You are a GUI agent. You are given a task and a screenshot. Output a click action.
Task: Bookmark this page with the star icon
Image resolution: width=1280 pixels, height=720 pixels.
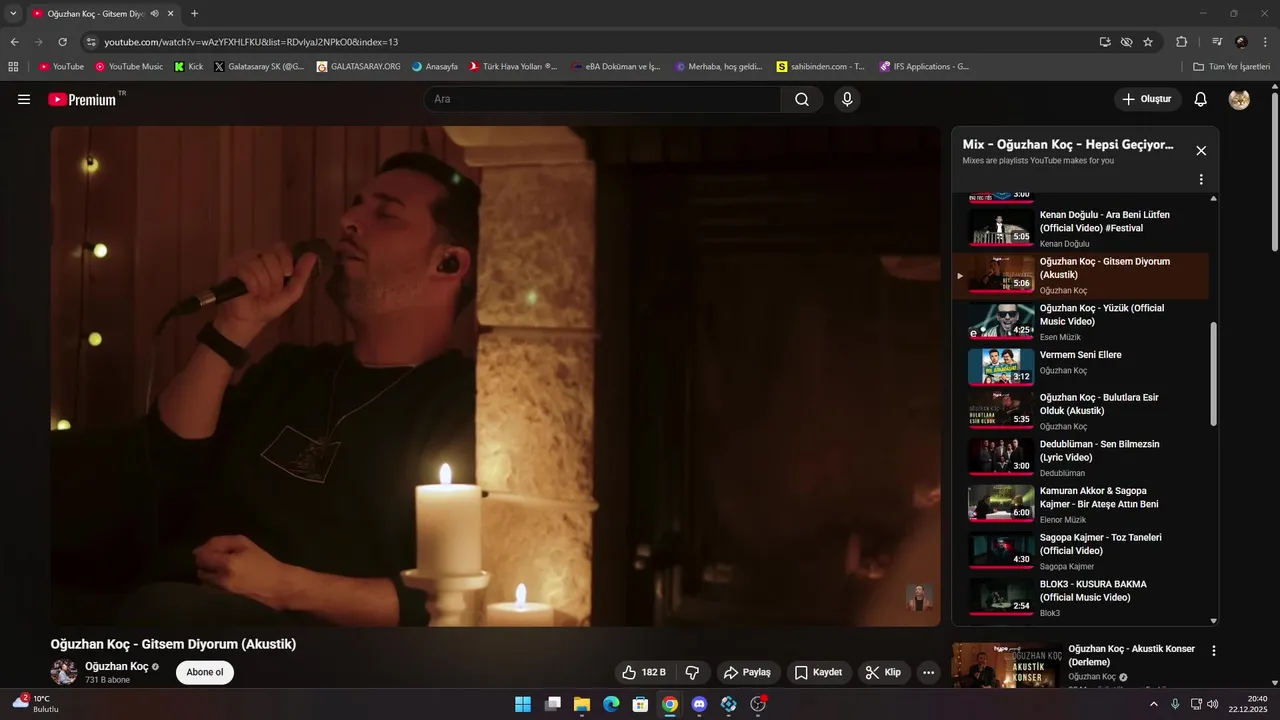point(1148,42)
